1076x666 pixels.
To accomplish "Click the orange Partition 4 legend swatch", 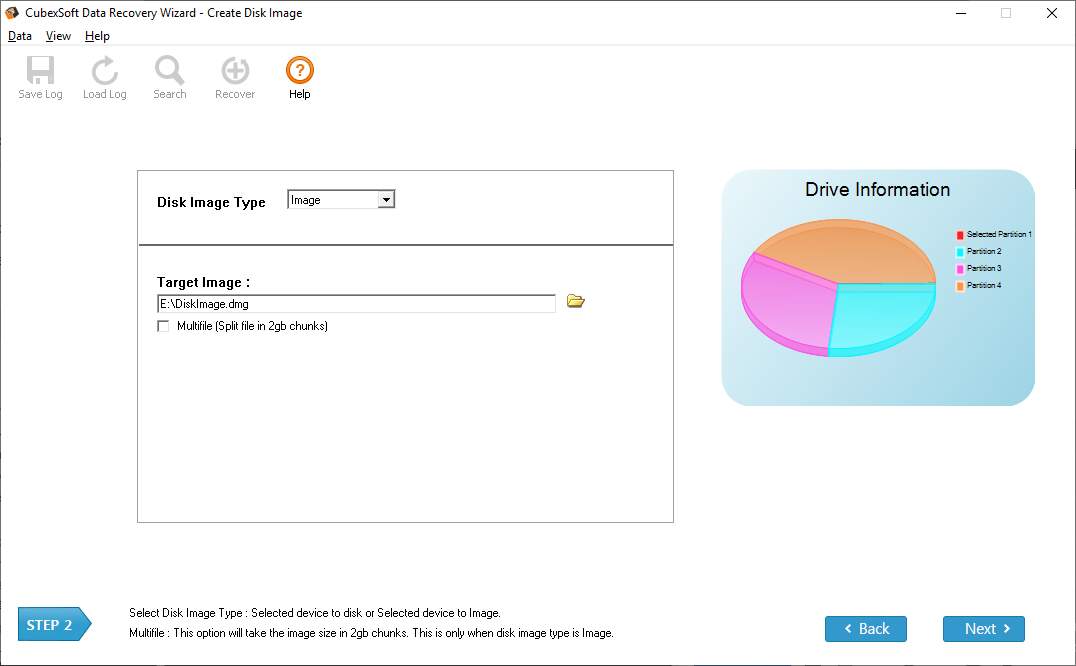I will pyautogui.click(x=960, y=286).
